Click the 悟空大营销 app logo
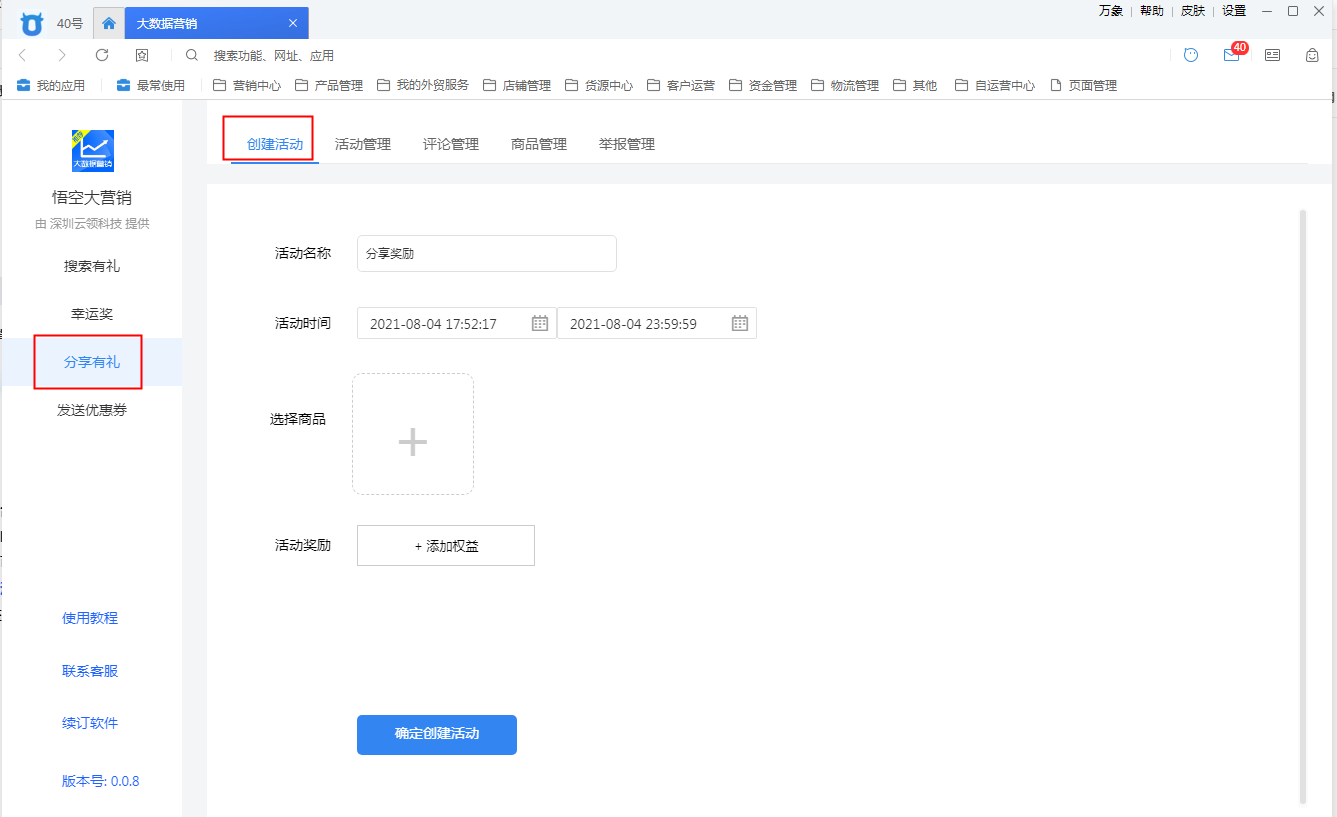The height and width of the screenshot is (817, 1337). 92,151
